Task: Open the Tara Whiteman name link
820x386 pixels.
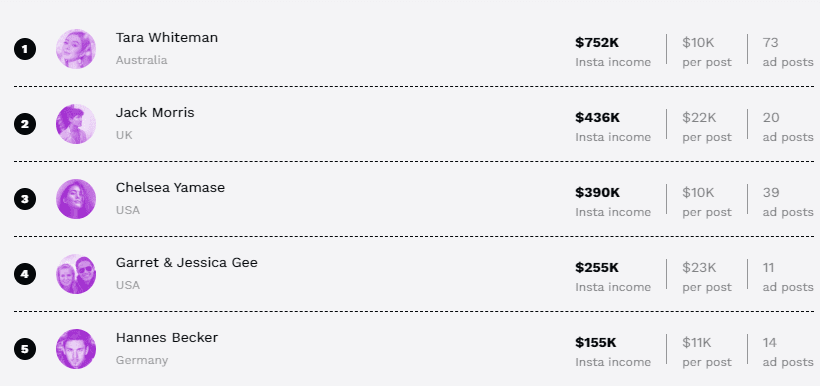Action: tap(167, 38)
